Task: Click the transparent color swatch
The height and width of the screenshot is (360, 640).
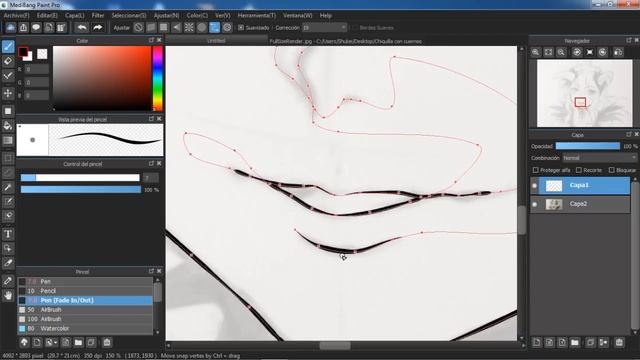Action: (x=42, y=54)
